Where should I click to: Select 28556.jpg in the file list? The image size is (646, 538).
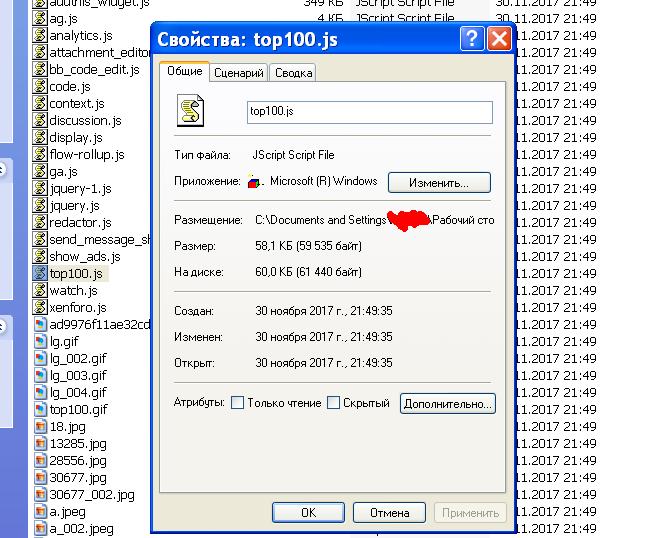point(78,460)
